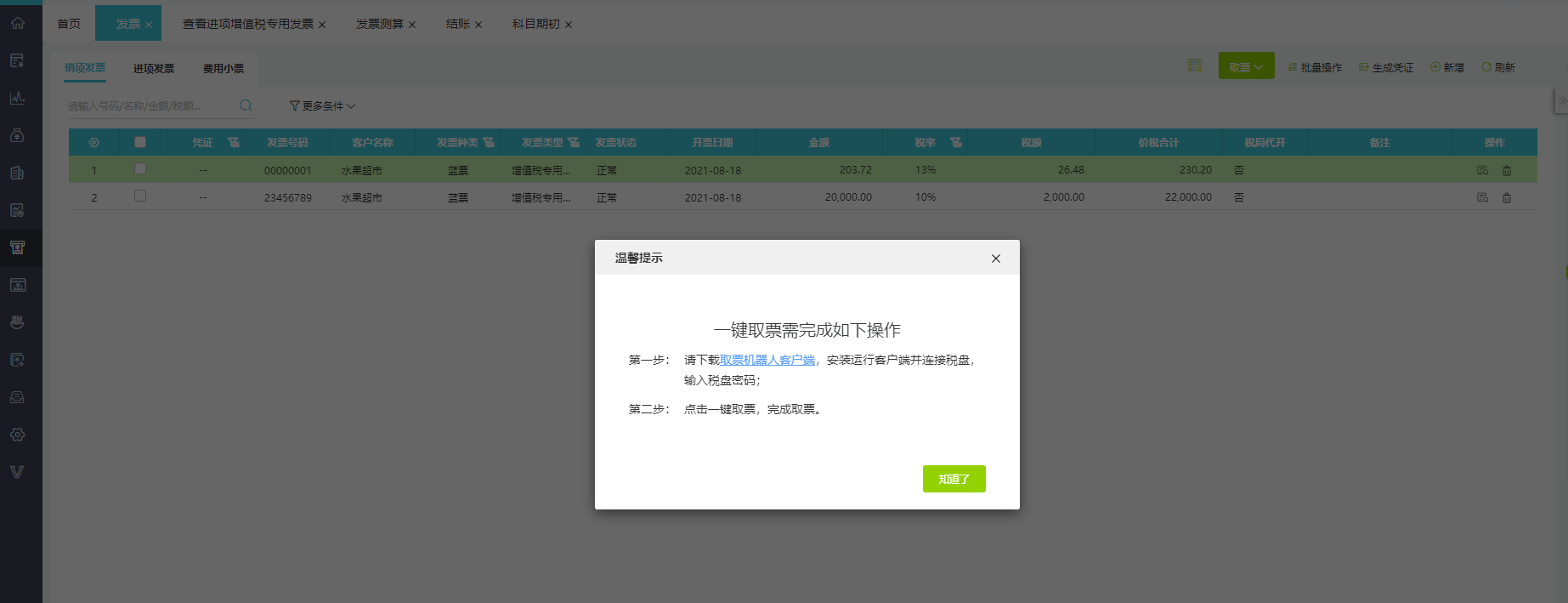Click the table column settings gear

[94, 142]
